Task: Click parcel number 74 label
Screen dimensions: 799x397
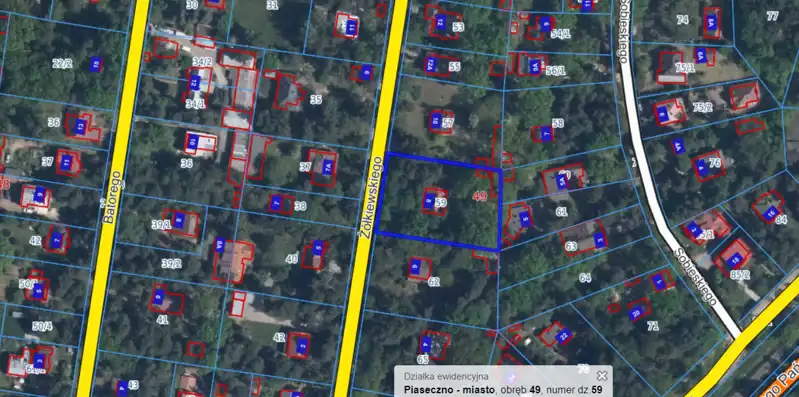Action: [682, 20]
